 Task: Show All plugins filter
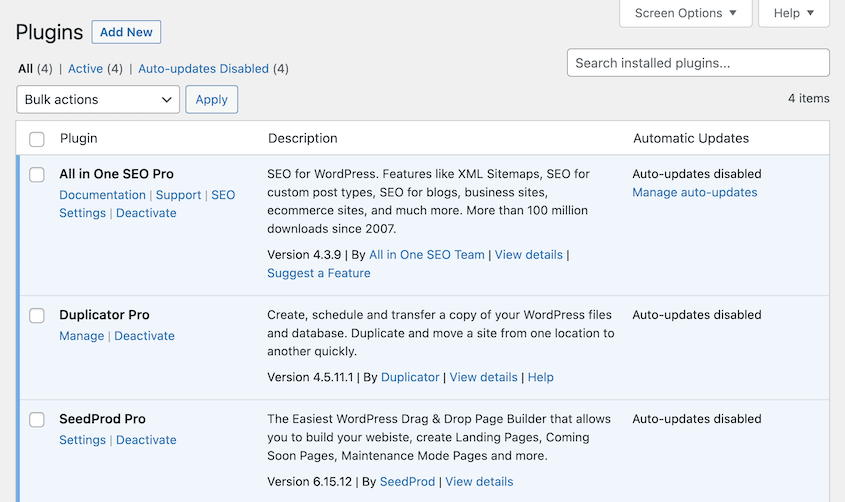coord(25,69)
